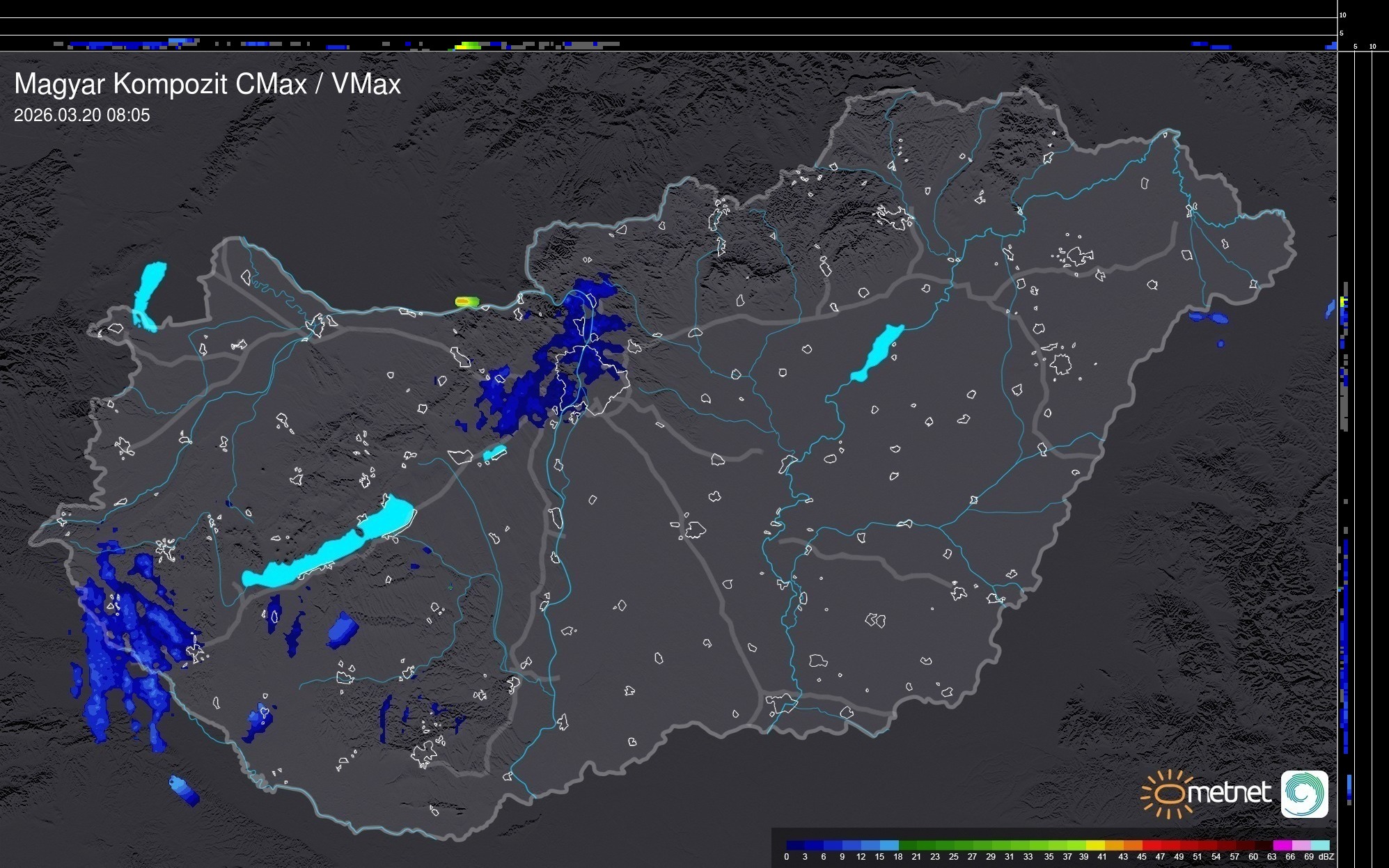Click the dBZ unit label
The width and height of the screenshot is (1389, 868).
(x=1326, y=857)
